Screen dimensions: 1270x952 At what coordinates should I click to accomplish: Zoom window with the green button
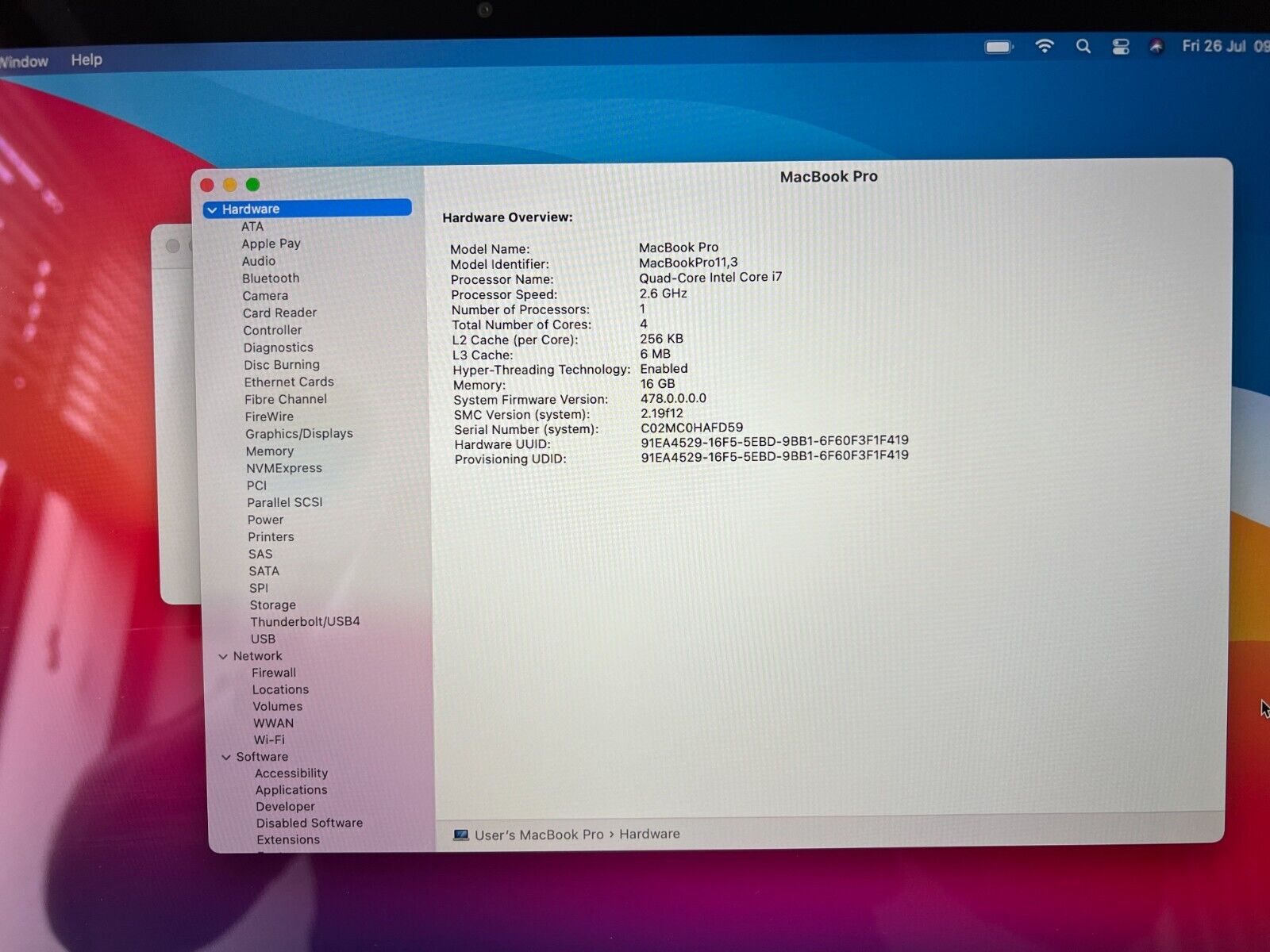pos(253,185)
